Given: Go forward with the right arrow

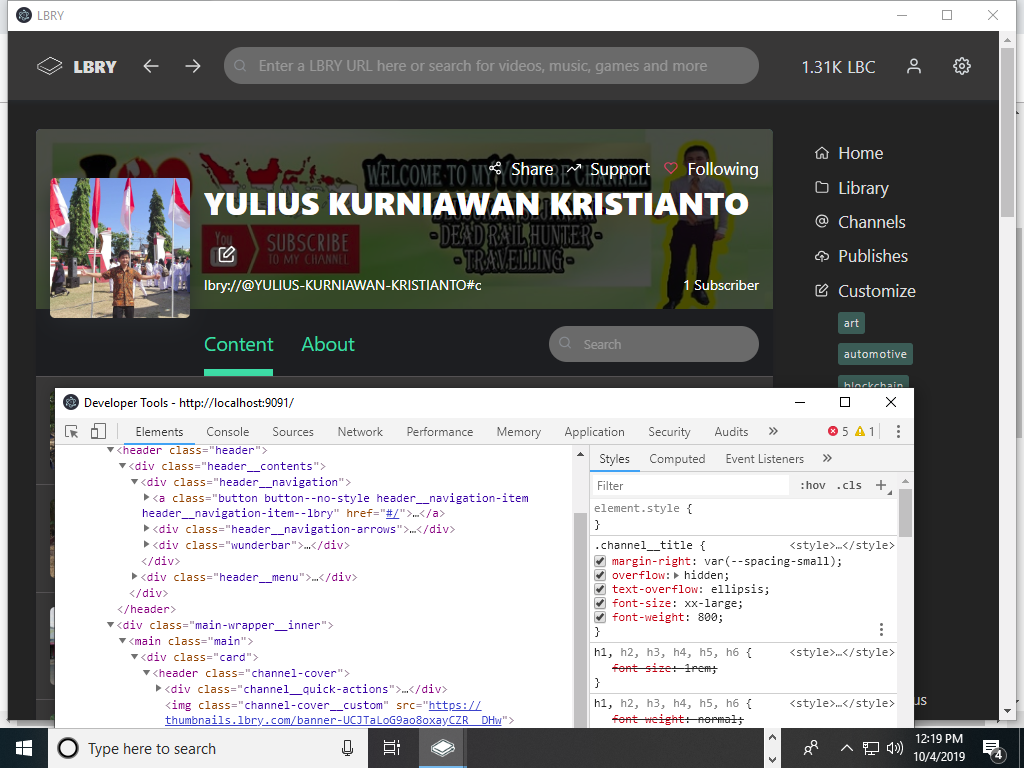Looking at the screenshot, I should [193, 66].
